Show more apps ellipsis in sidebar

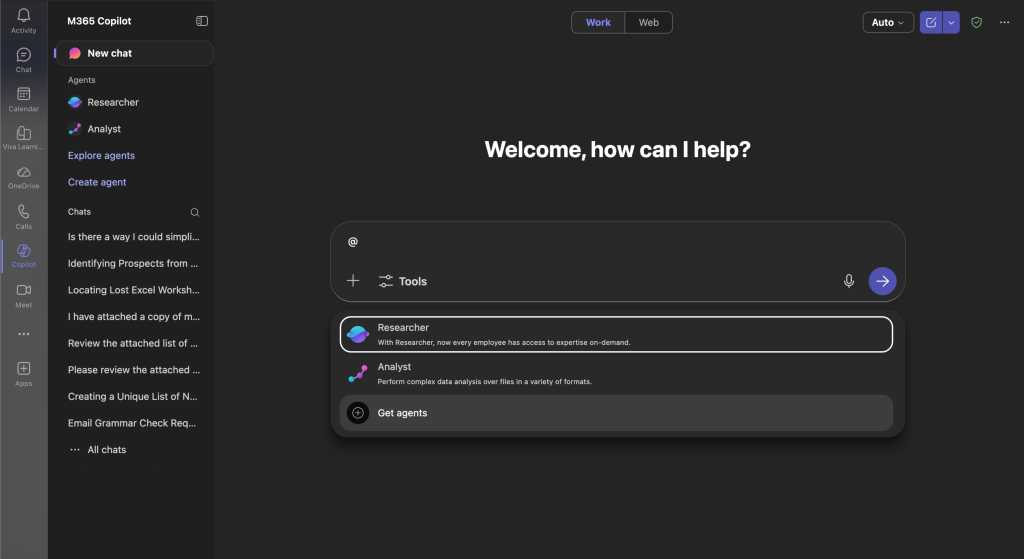(24, 334)
